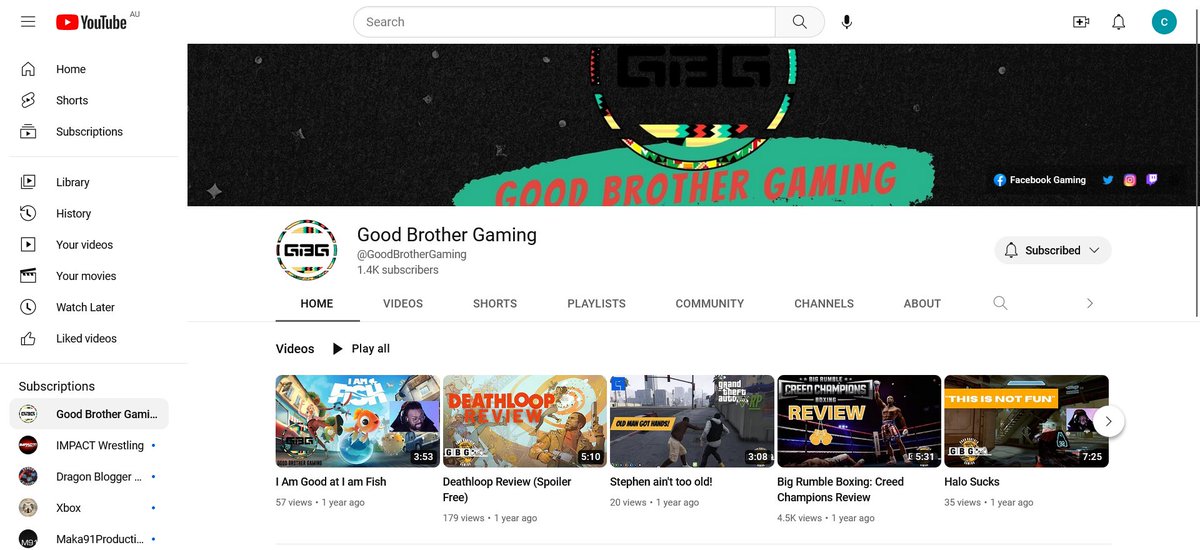Switch to the PLAYLISTS tab

pos(596,303)
